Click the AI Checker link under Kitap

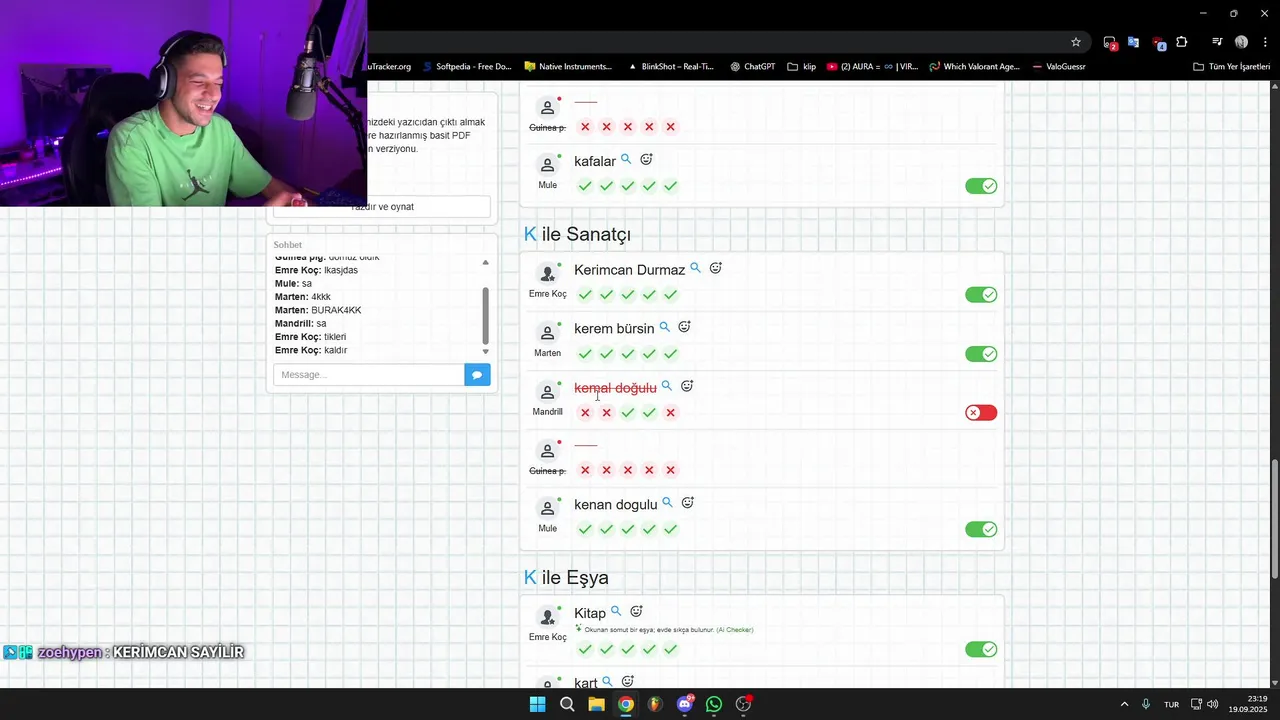[735, 630]
